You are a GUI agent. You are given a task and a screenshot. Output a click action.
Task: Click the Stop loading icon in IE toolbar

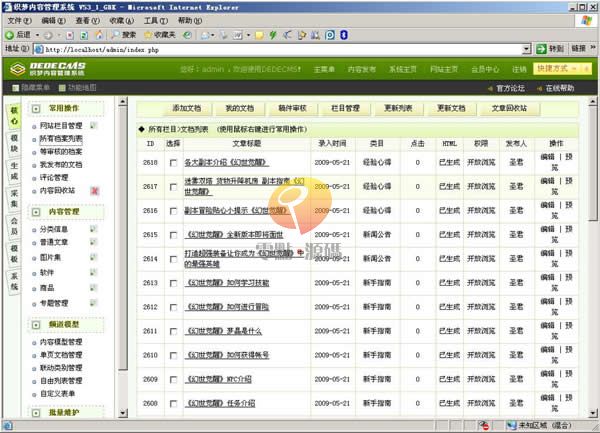pos(70,35)
